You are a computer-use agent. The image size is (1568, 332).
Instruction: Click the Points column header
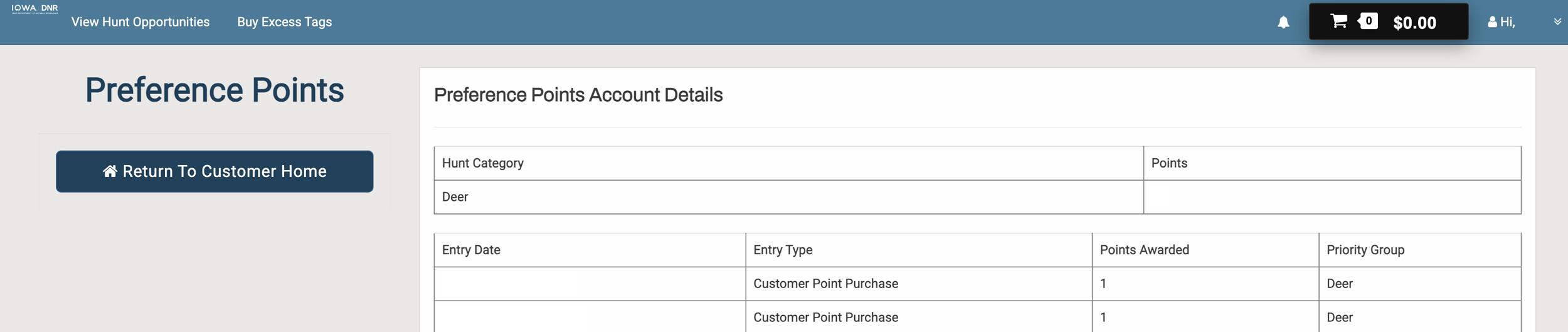click(x=1169, y=163)
